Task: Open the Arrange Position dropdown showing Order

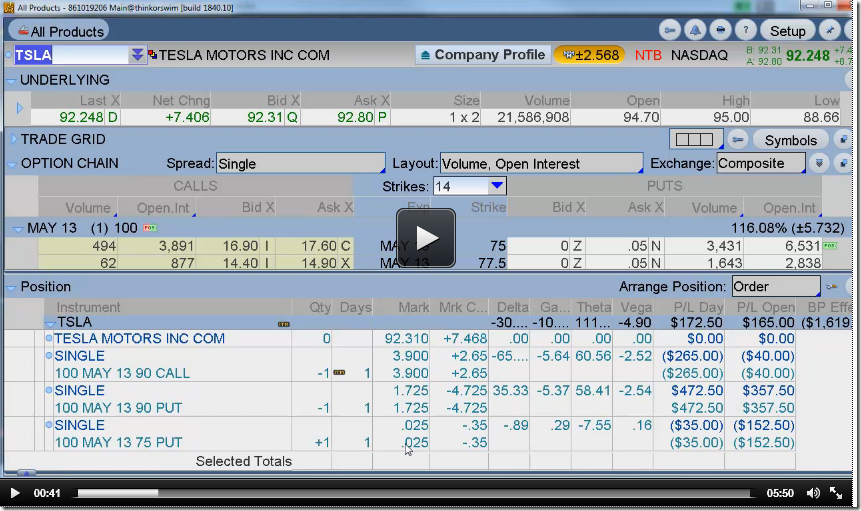Action: [776, 287]
